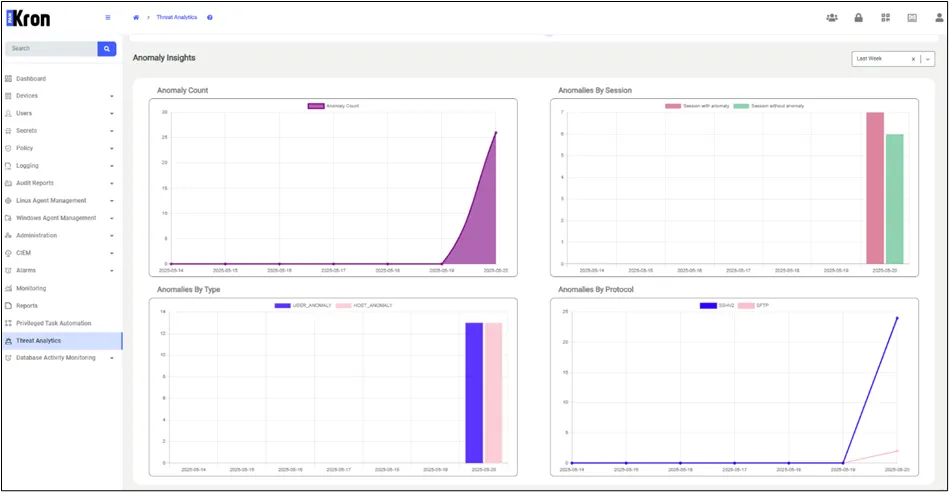Click the pink HOST_ANOMALY bar
Screen dimensions: 949x492
(493, 393)
